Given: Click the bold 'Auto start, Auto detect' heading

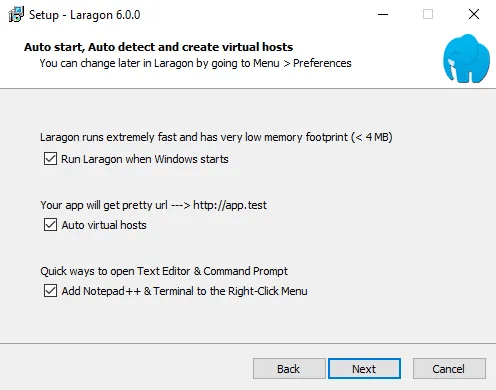Looking at the screenshot, I should [x=158, y=47].
